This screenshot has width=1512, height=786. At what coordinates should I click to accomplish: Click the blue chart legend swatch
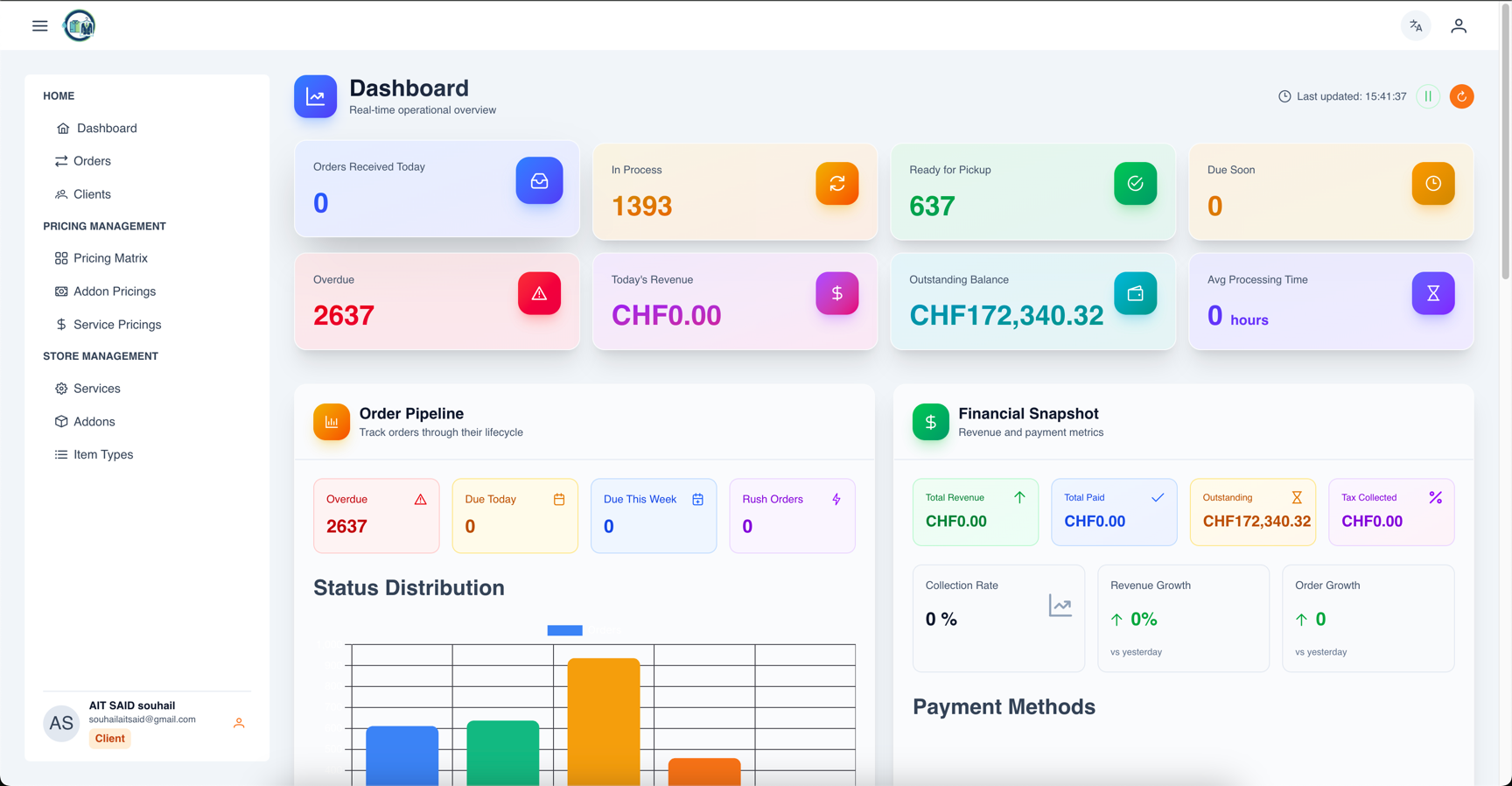pyautogui.click(x=564, y=630)
